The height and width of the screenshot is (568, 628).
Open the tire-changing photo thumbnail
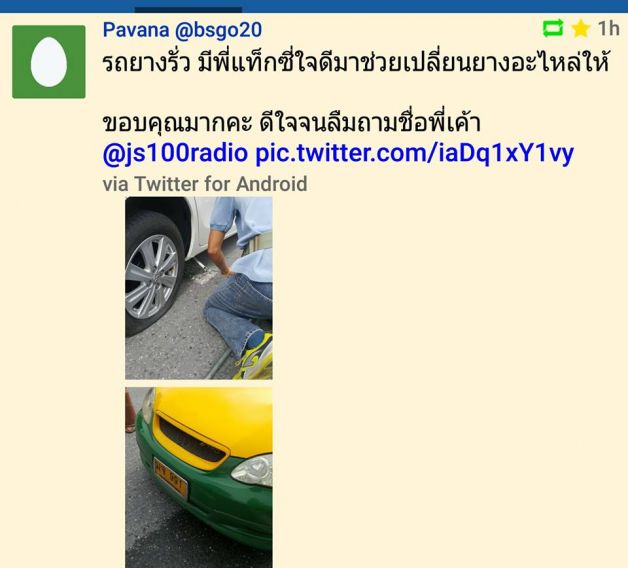point(199,288)
